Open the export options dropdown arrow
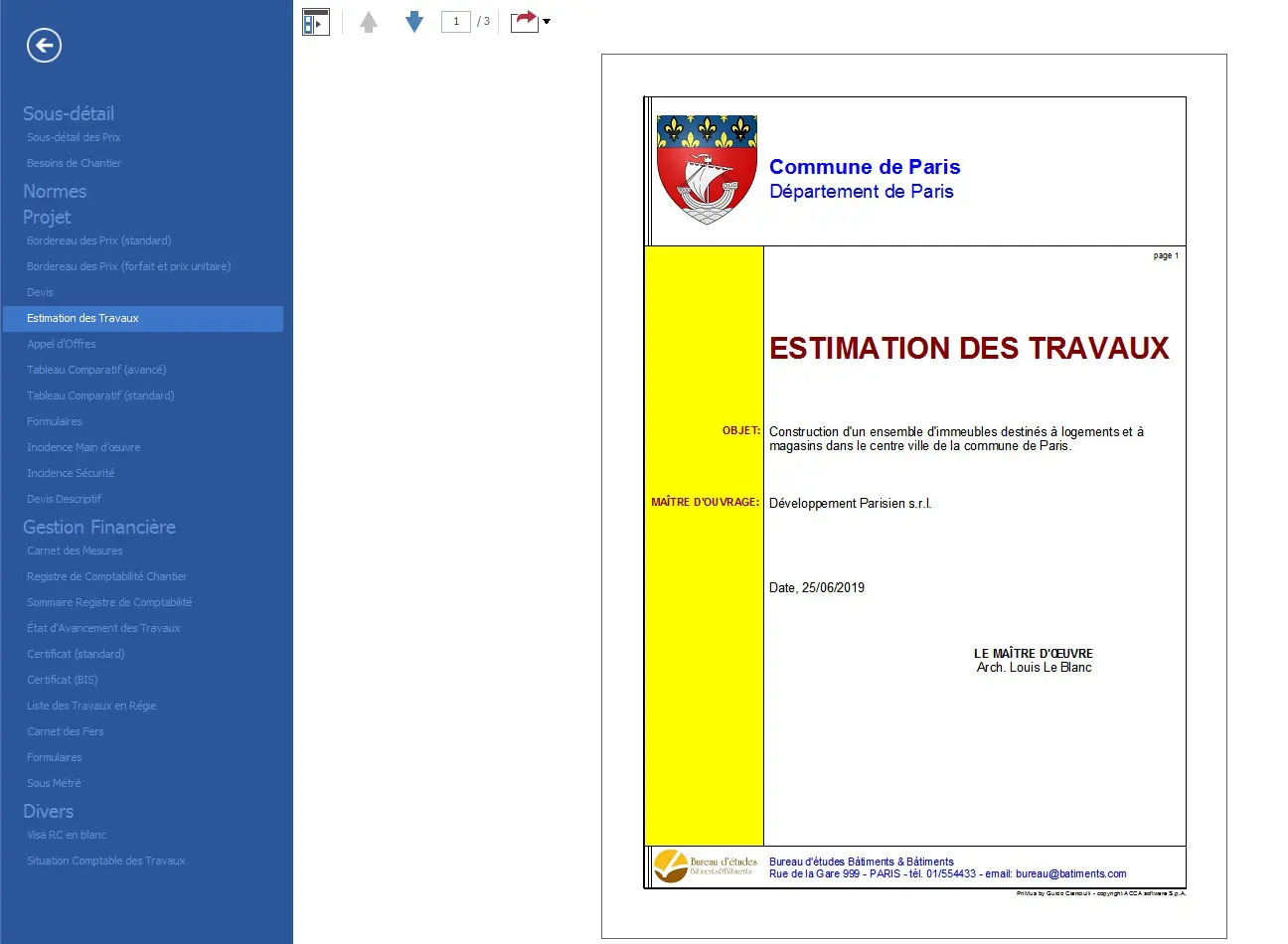The height and width of the screenshot is (944, 1288). 546,21
